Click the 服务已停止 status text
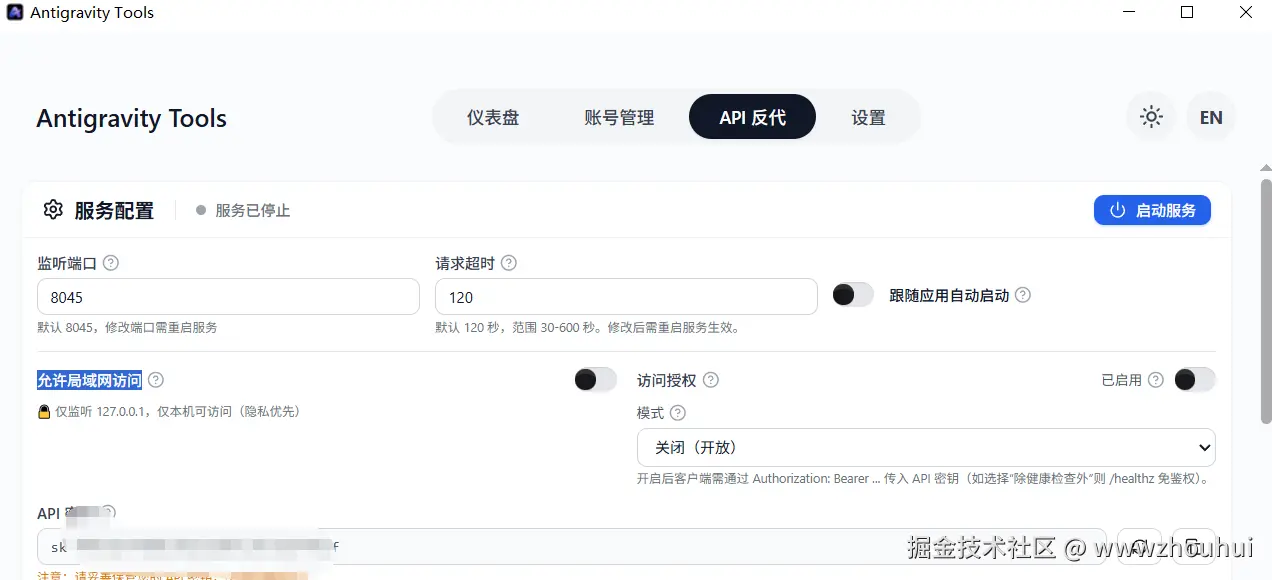This screenshot has width=1272, height=580. (252, 211)
